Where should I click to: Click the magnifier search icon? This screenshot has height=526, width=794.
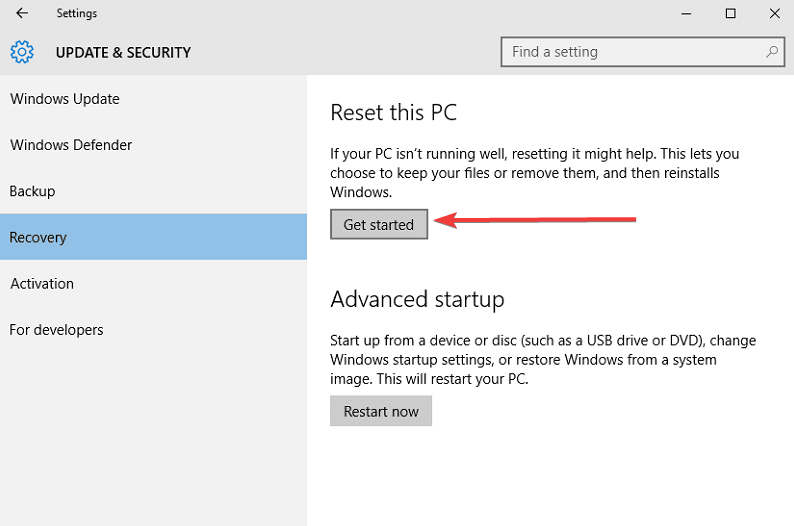tap(772, 52)
